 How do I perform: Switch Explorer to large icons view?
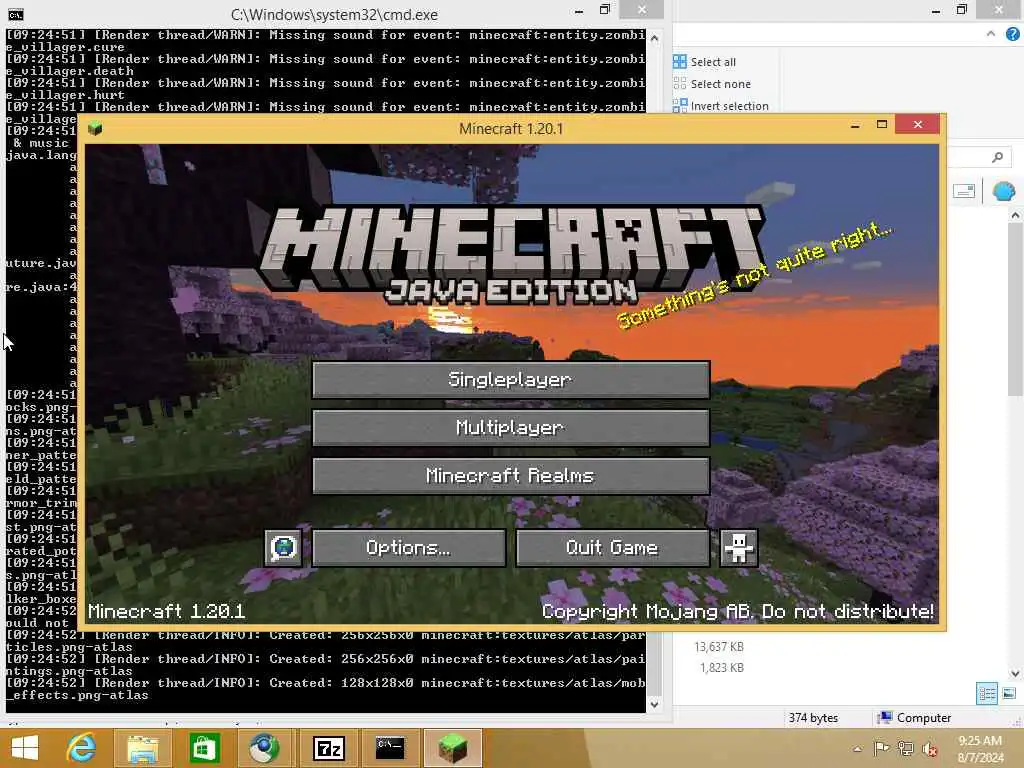coord(1009,693)
